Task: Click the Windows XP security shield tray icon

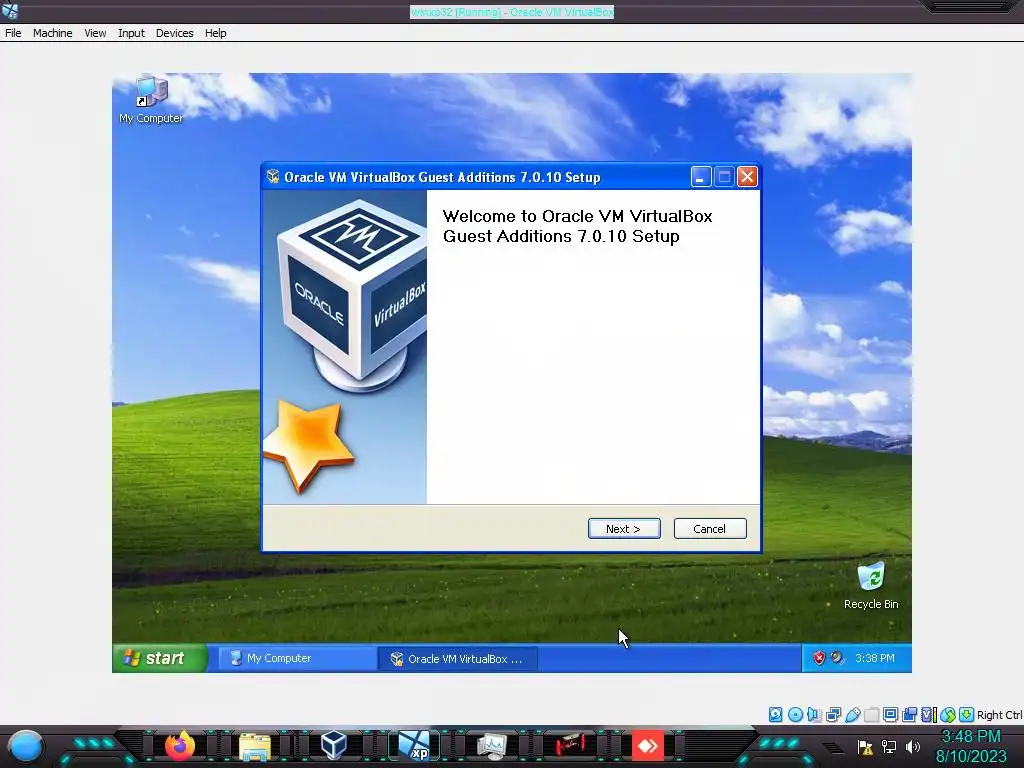Action: [819, 658]
